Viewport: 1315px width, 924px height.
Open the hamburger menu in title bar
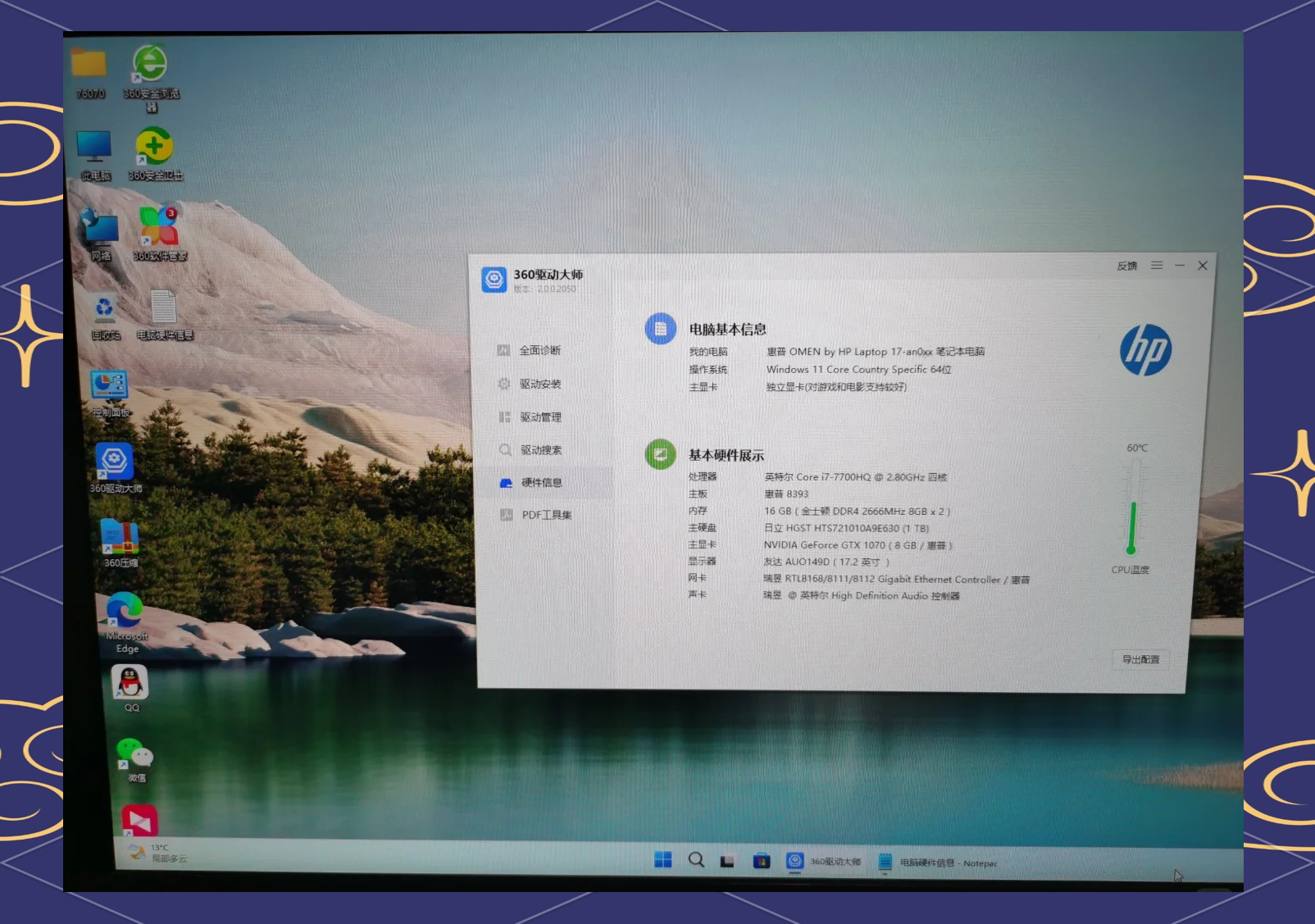point(1157,266)
